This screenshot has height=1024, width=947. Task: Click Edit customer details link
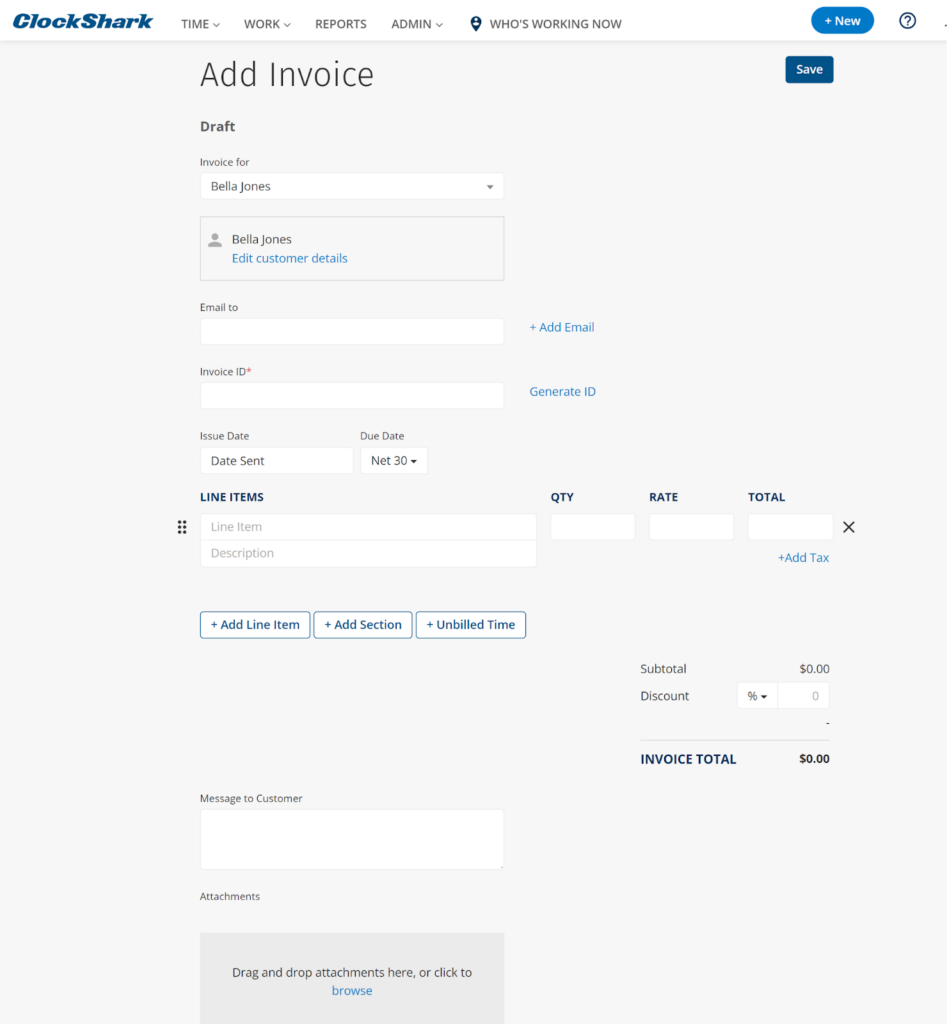point(290,258)
